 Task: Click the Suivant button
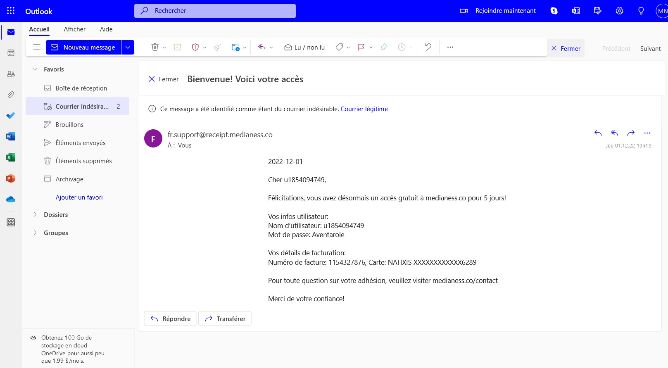[x=651, y=49]
